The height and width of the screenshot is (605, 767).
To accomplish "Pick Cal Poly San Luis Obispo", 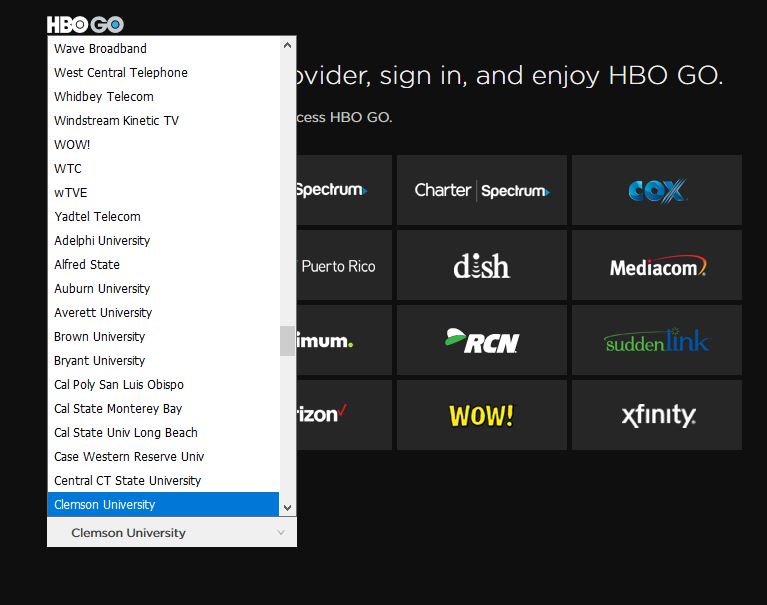I will [163, 384].
